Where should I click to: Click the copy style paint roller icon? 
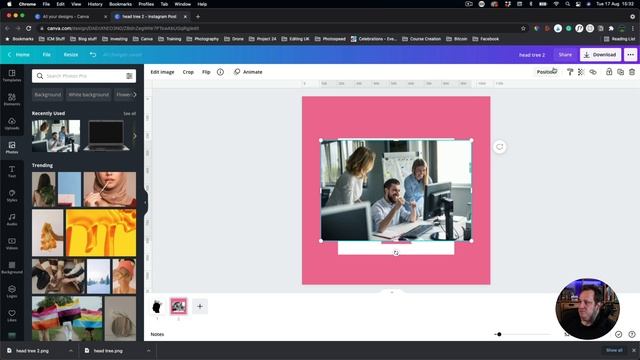pyautogui.click(x=570, y=72)
